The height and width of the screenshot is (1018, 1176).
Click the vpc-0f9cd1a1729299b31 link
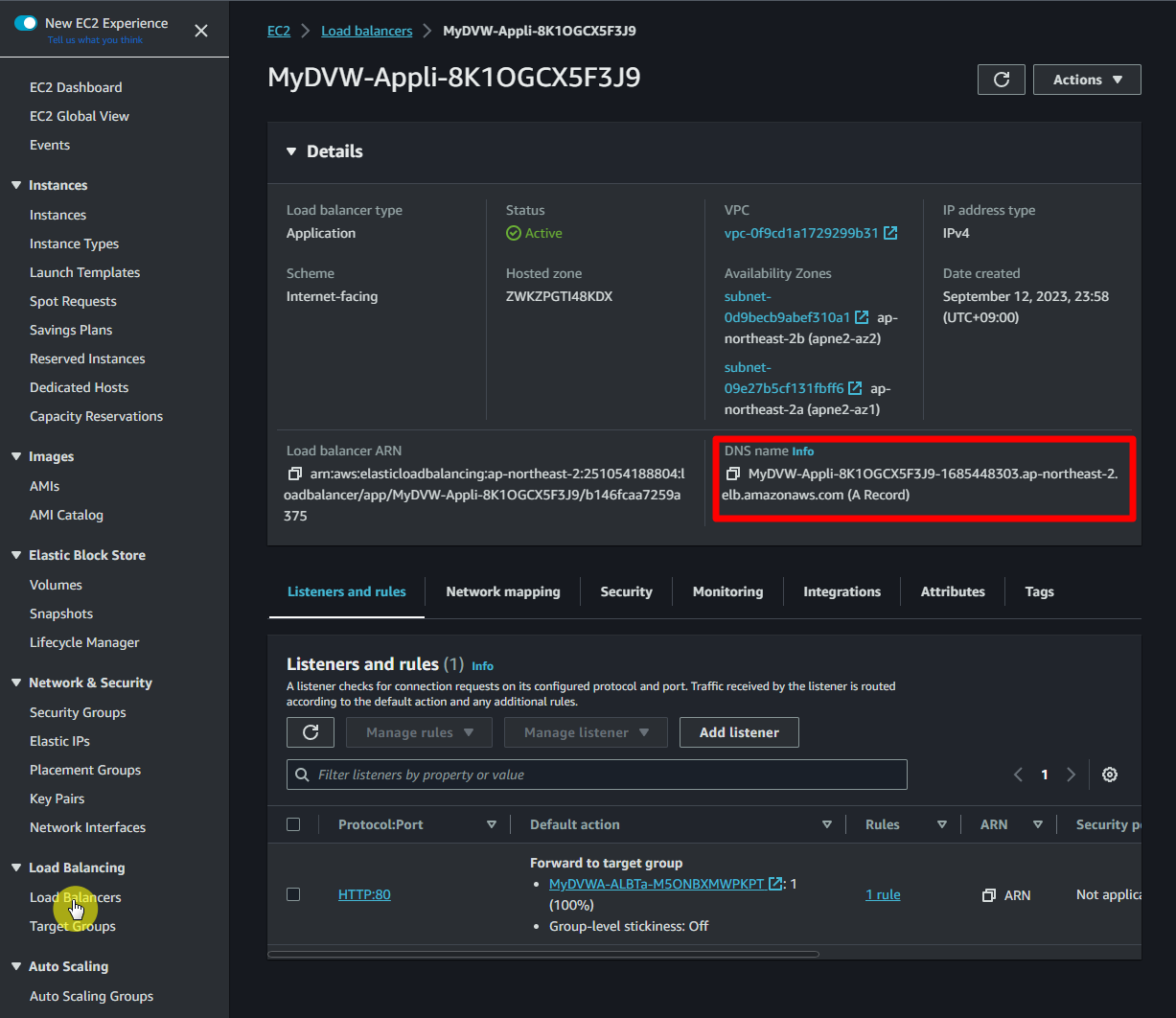click(x=801, y=233)
